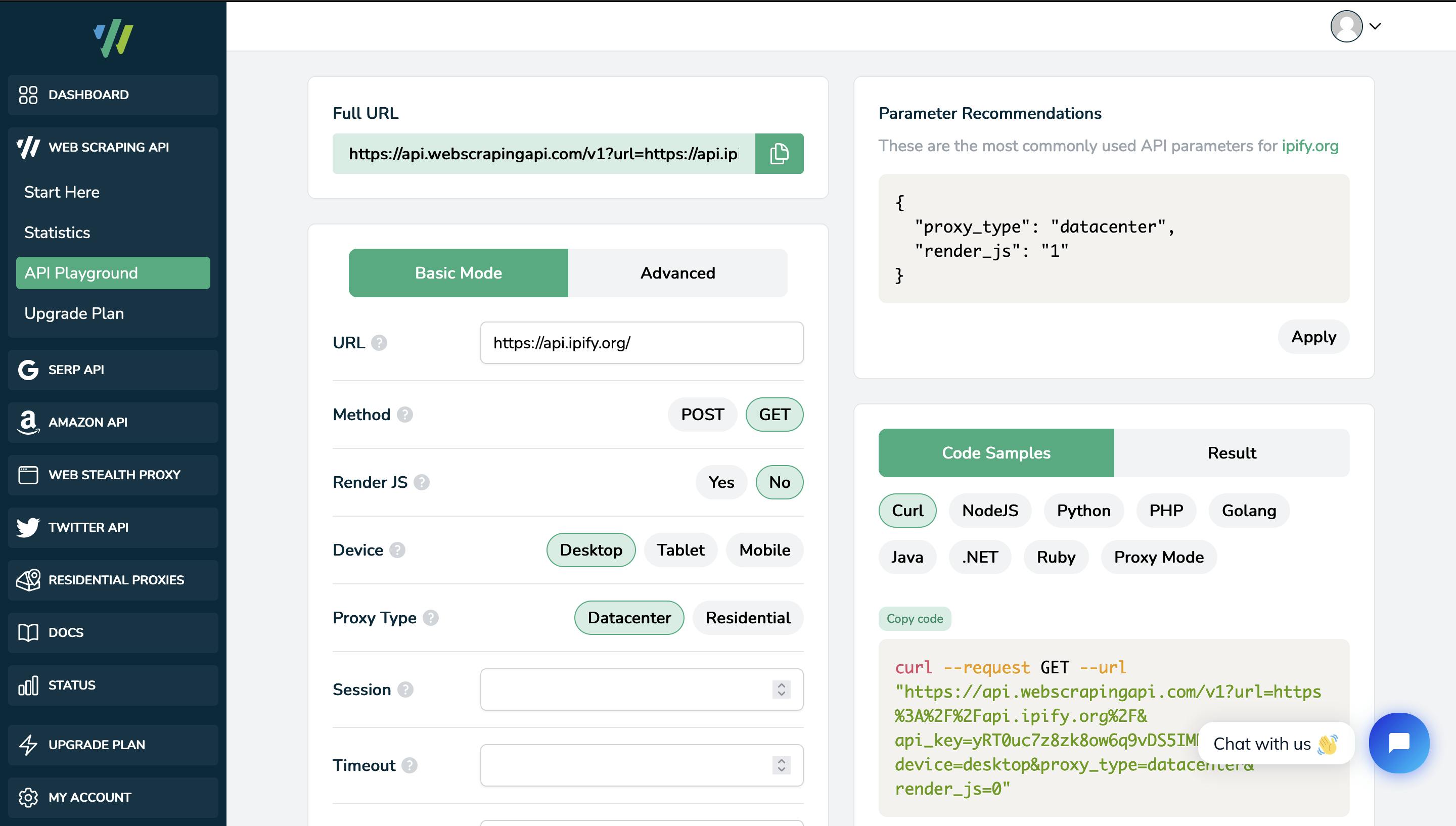This screenshot has height=826, width=1456.
Task: Open the chat bubble widget
Action: click(1399, 743)
